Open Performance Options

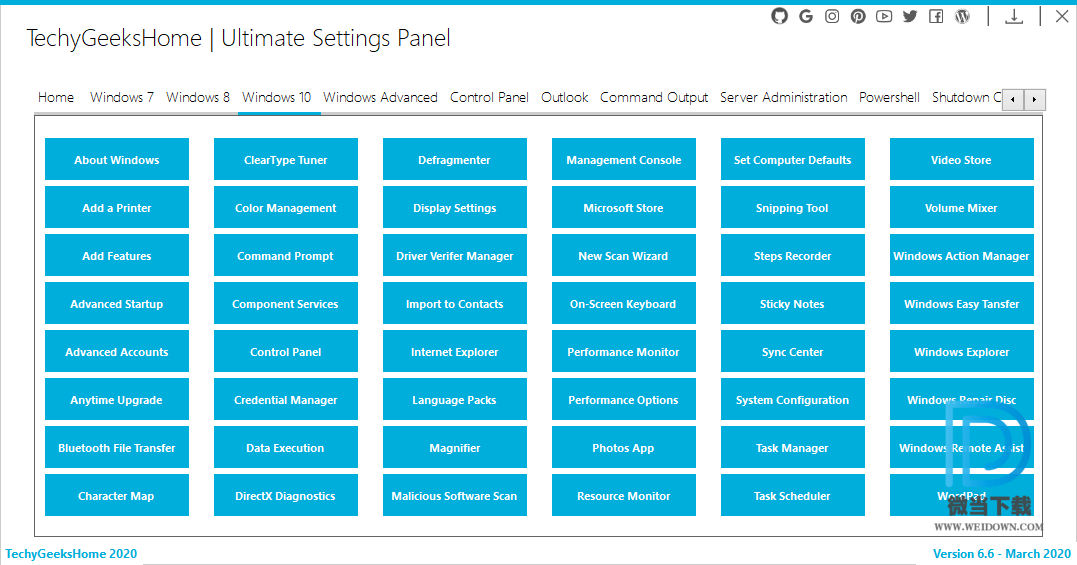click(624, 400)
